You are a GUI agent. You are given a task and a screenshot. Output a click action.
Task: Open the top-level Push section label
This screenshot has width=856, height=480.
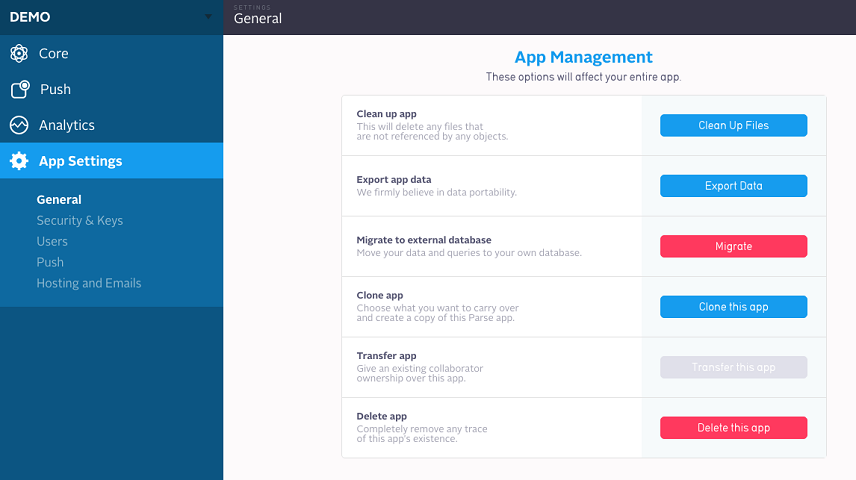coord(55,89)
